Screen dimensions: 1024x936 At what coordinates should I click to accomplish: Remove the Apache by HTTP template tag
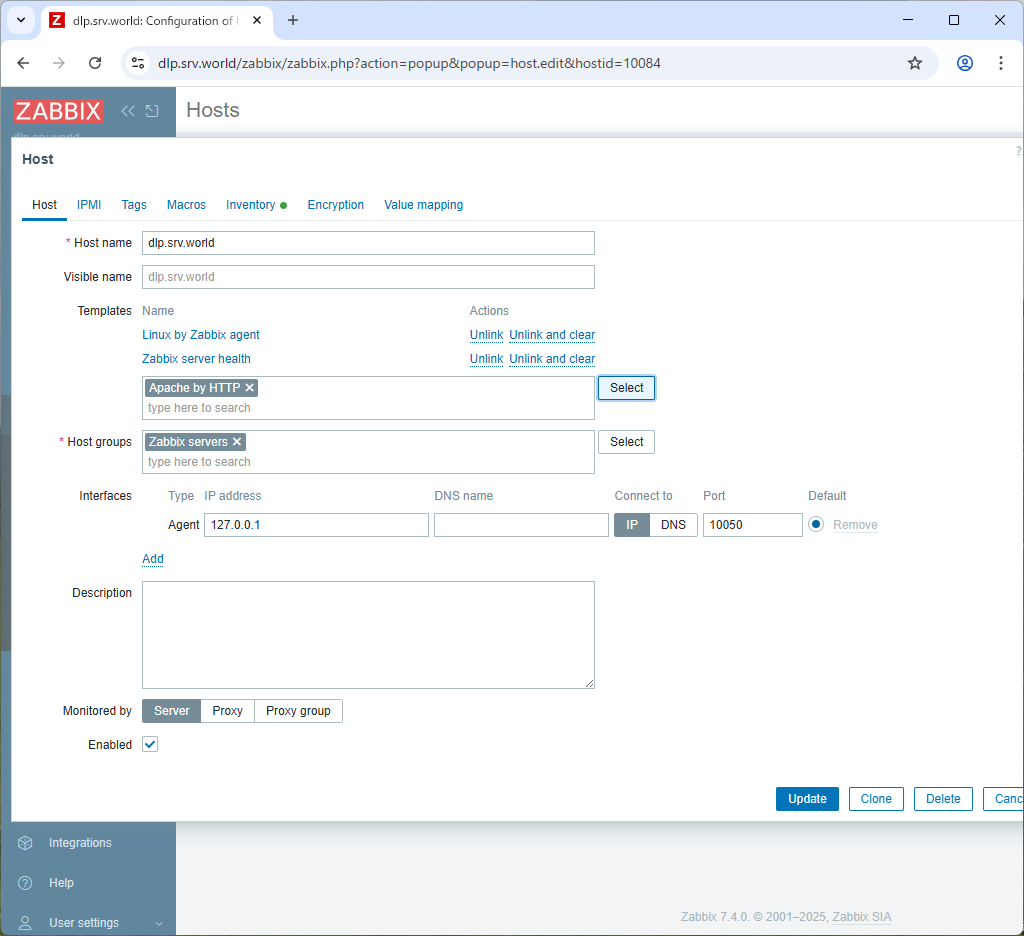[x=249, y=388]
